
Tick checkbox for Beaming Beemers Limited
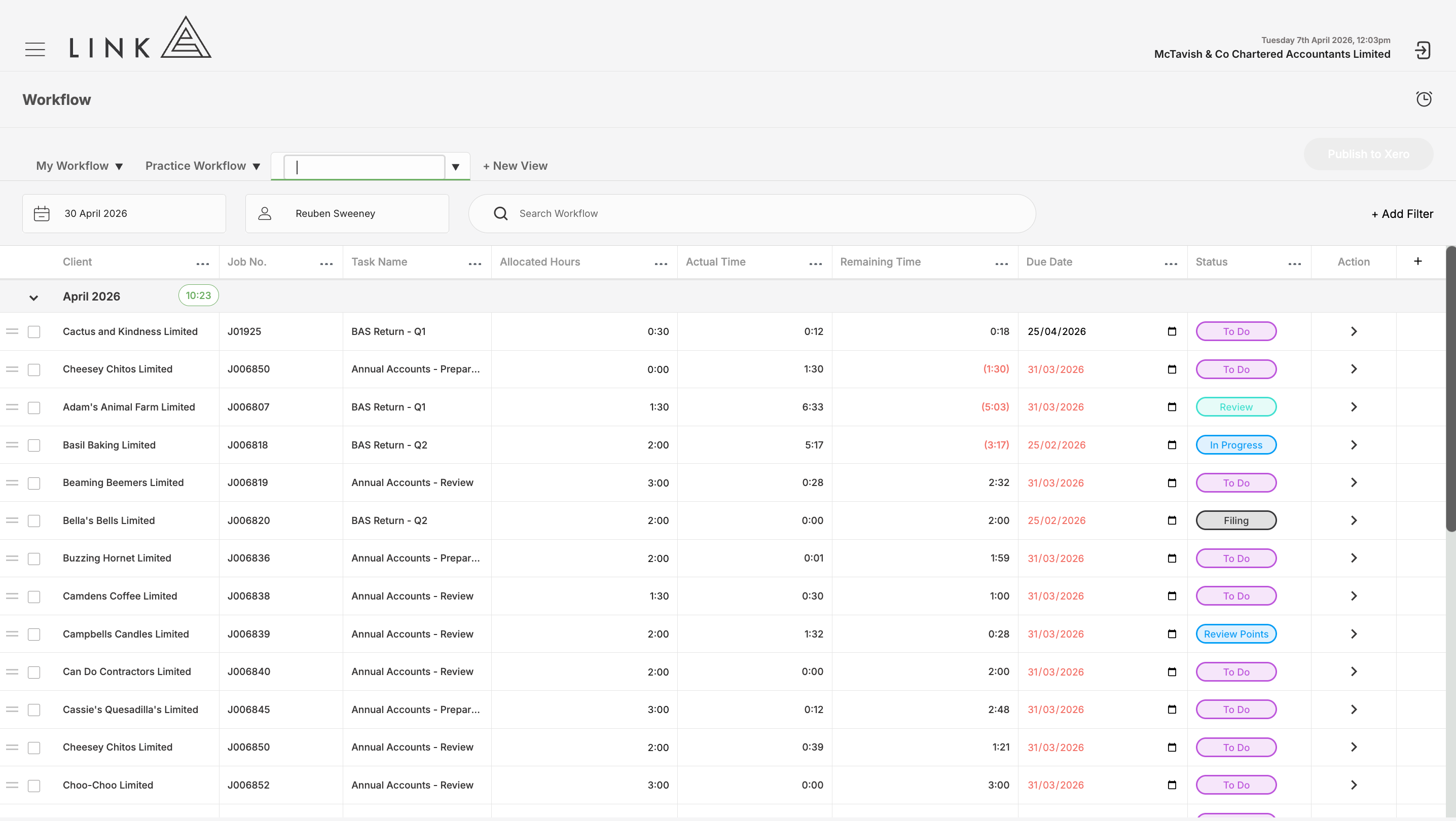click(x=34, y=483)
